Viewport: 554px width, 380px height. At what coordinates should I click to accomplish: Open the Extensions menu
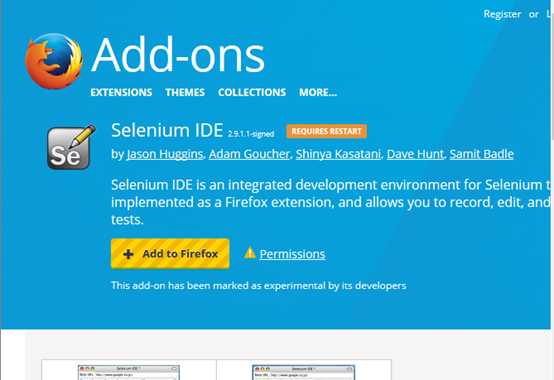[121, 92]
